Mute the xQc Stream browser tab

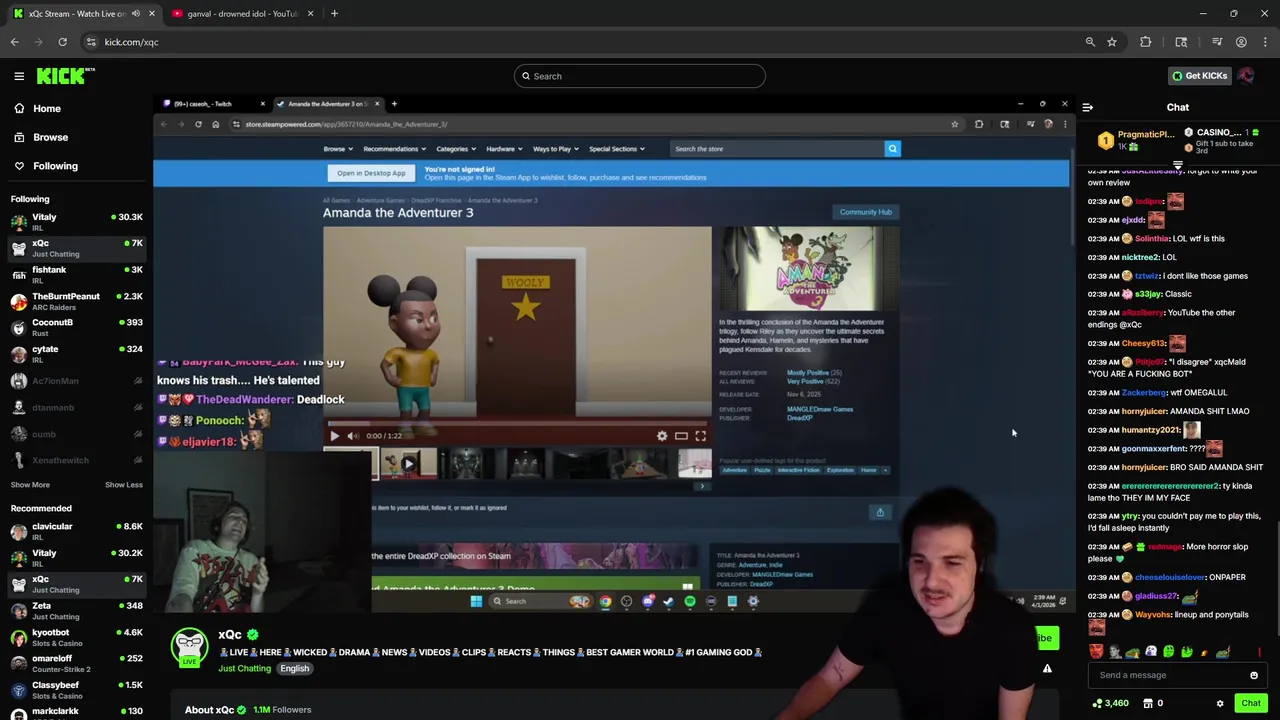pos(136,14)
